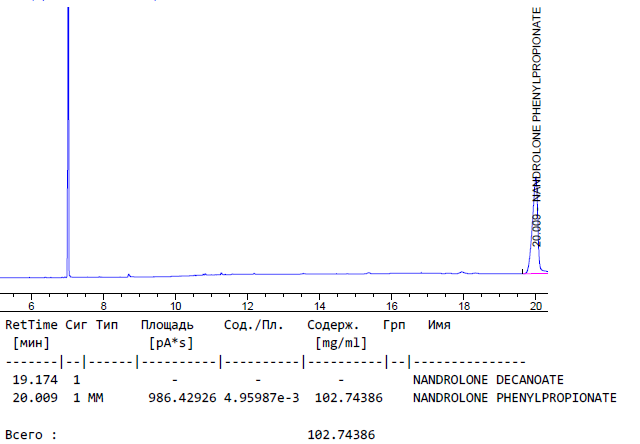Click the Сод./Пл. column header

click(253, 325)
